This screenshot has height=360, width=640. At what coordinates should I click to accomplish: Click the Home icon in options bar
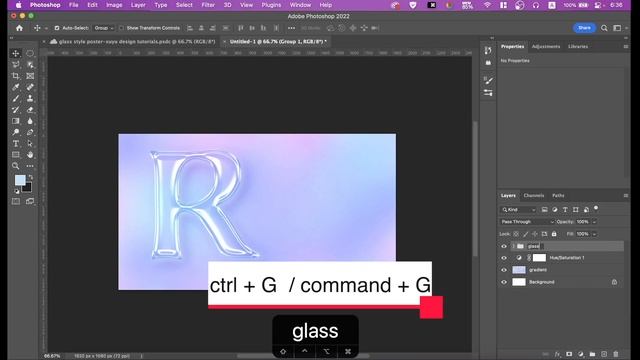click(x=19, y=28)
